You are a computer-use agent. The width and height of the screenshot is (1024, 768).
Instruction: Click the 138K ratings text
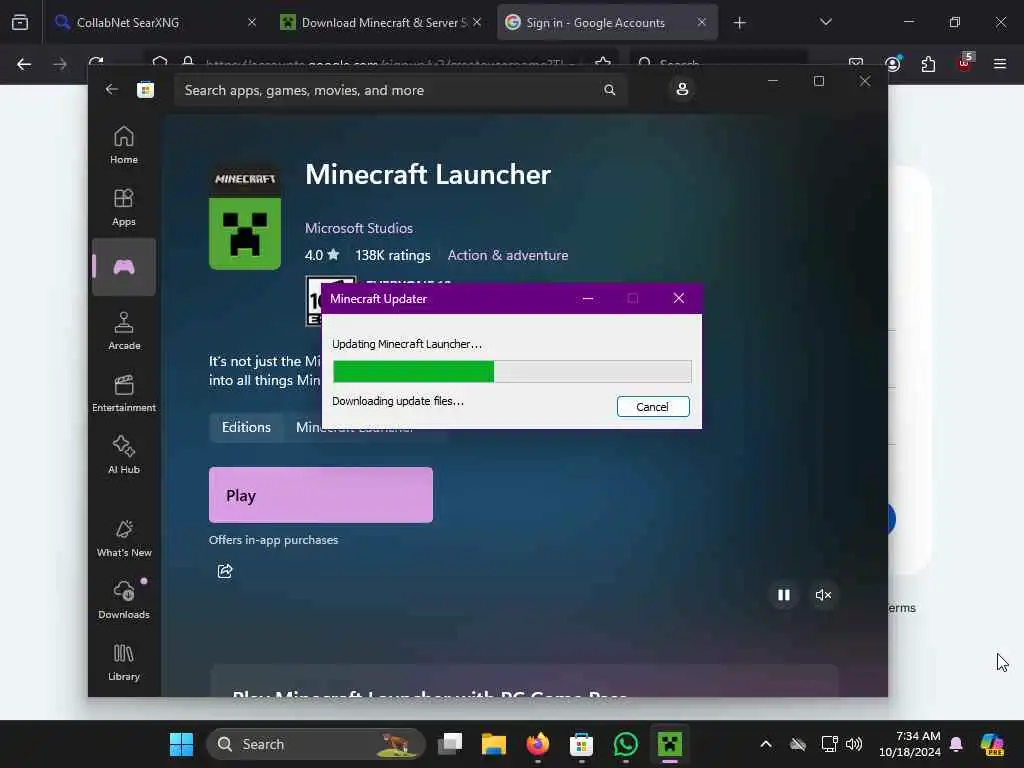392,255
